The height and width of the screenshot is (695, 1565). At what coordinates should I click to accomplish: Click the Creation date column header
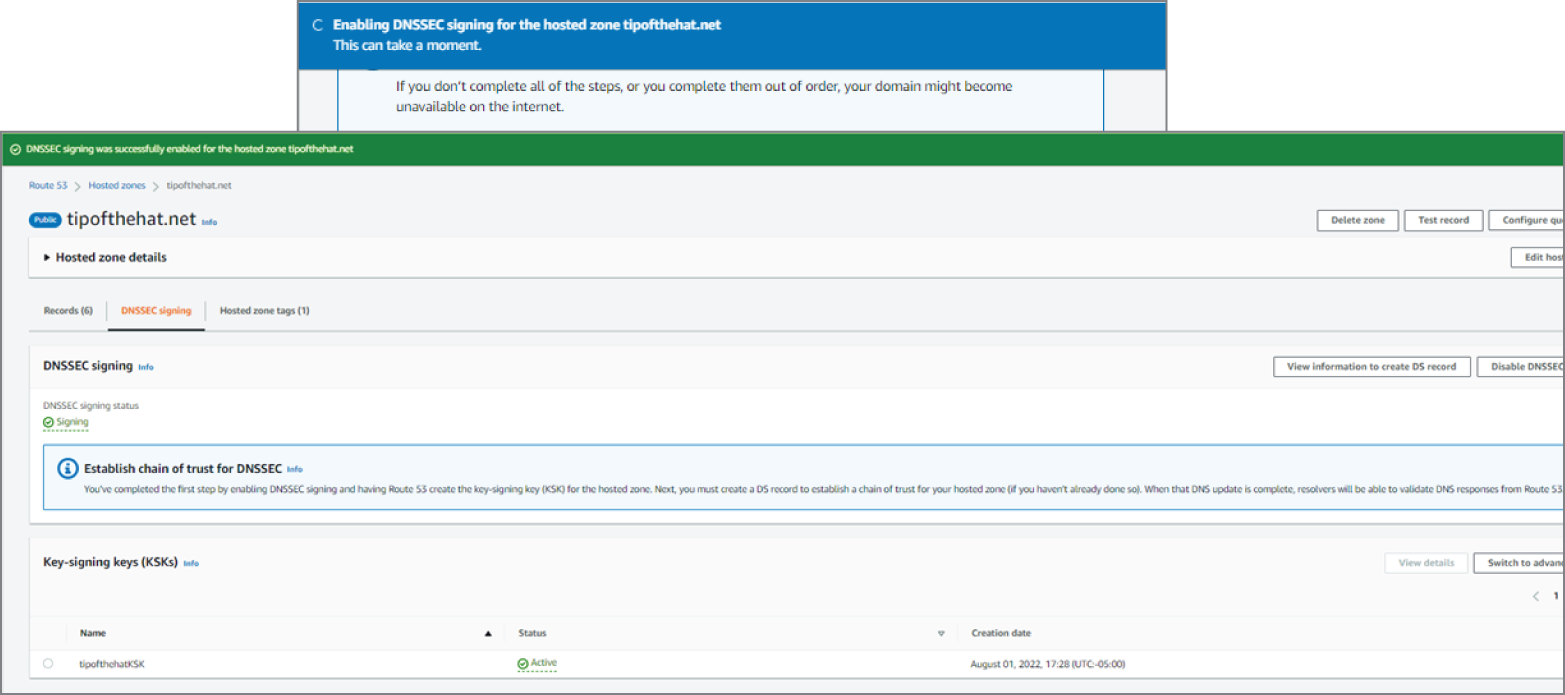(x=1001, y=633)
